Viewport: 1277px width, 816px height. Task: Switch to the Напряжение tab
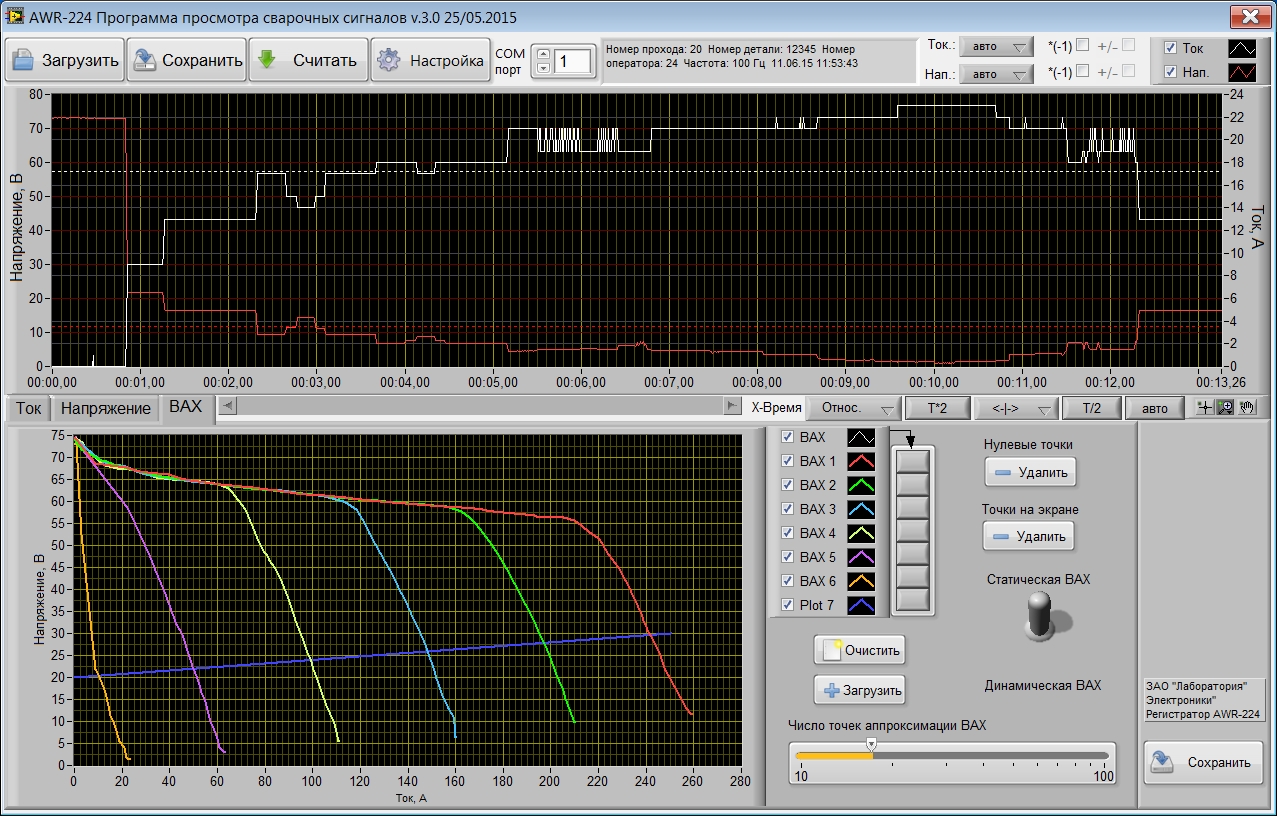[106, 408]
